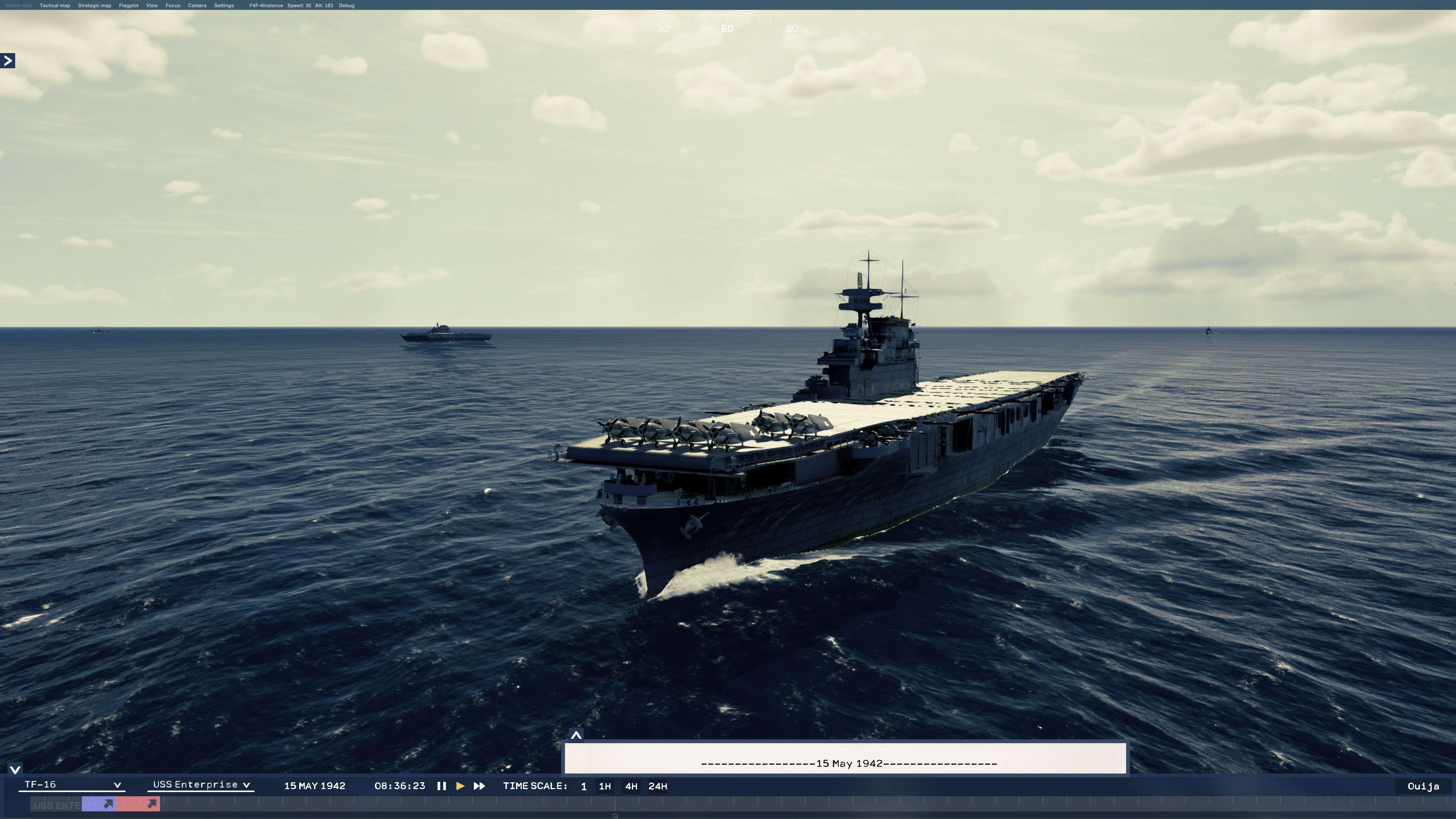Open the Tactical map
This screenshot has width=1456, height=819.
pos(54,5)
